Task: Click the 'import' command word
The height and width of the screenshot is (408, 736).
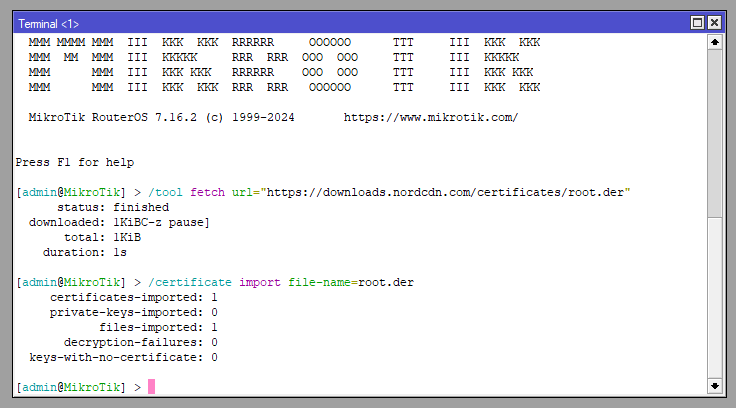Action: coord(260,283)
